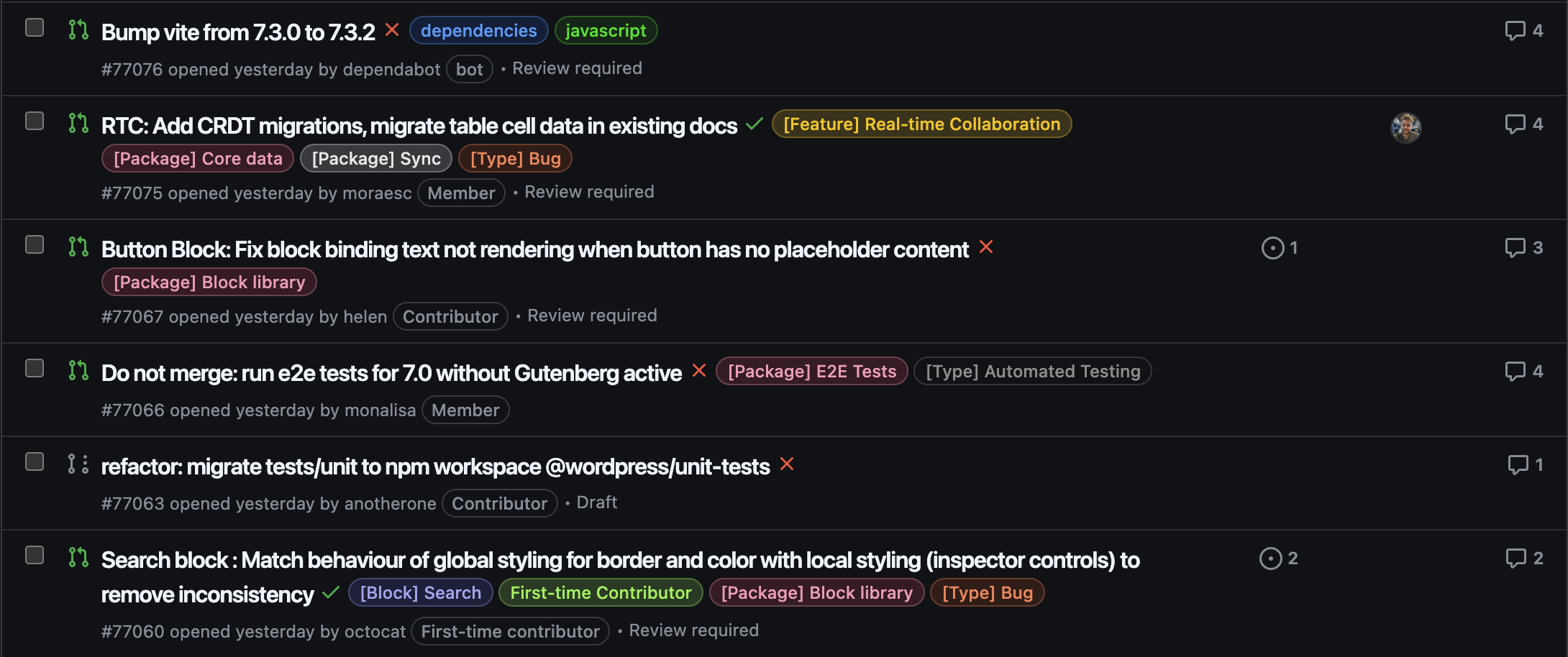1568x657 pixels.
Task: Click the reviewer avatar on RTC pull request
Action: pos(1405,127)
